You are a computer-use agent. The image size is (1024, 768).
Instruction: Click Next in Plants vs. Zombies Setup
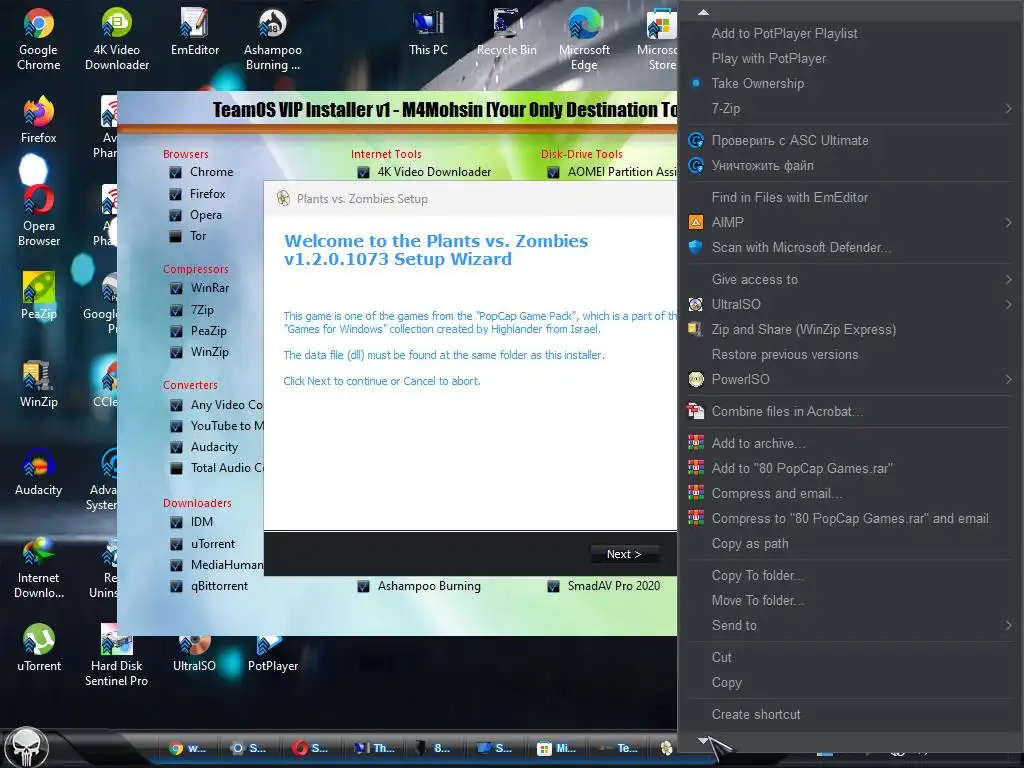[x=624, y=554]
